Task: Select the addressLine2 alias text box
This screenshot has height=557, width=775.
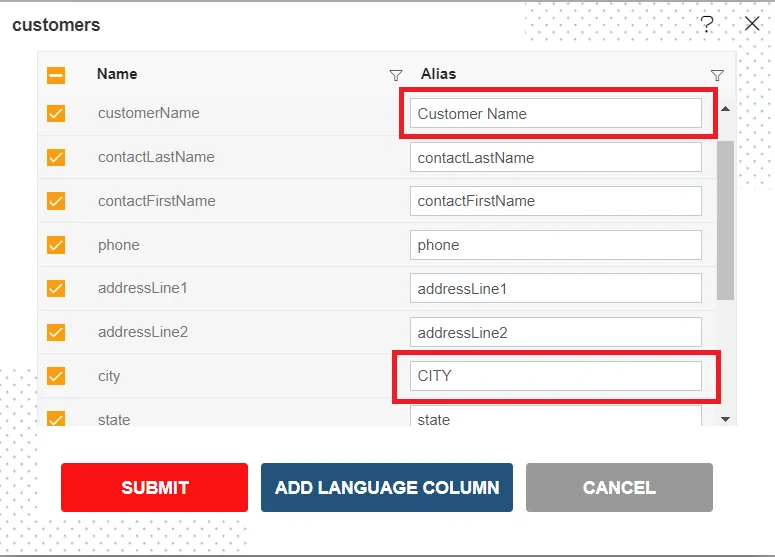Action: [x=555, y=332]
